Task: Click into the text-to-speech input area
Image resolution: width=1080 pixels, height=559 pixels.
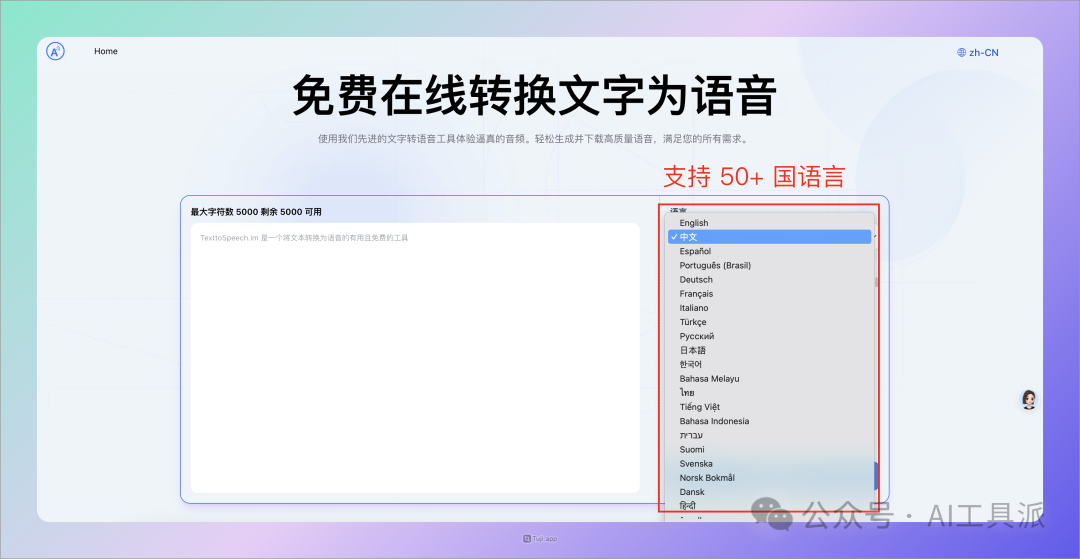Action: coord(415,357)
